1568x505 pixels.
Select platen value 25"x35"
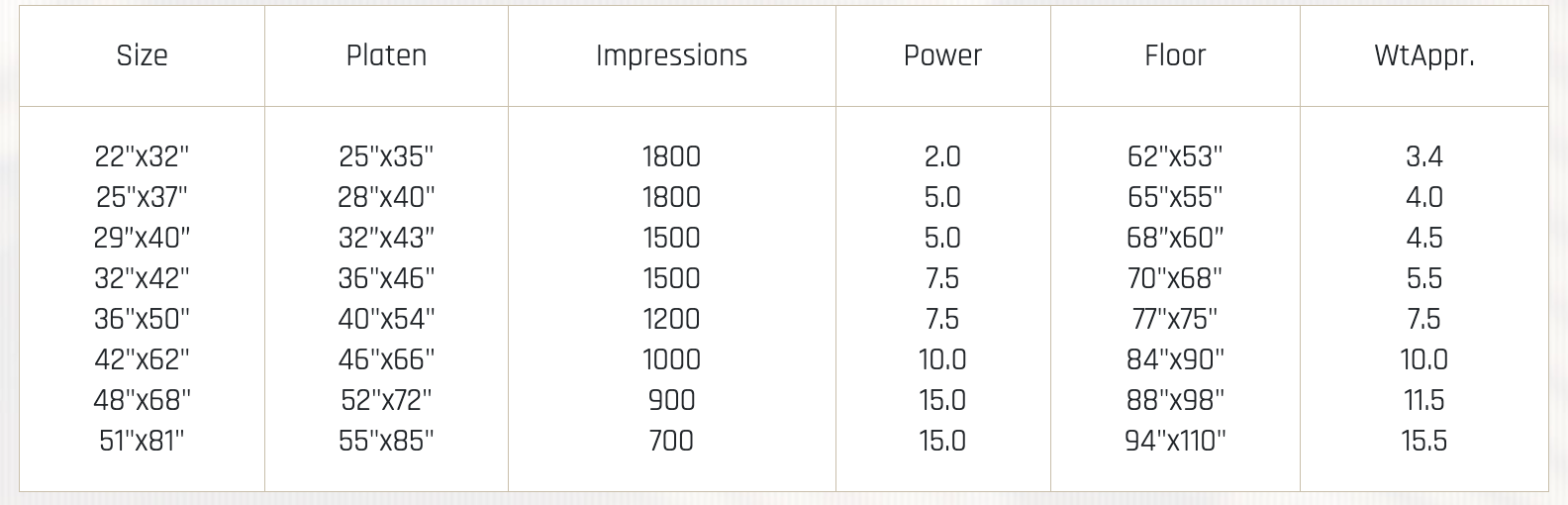[386, 156]
